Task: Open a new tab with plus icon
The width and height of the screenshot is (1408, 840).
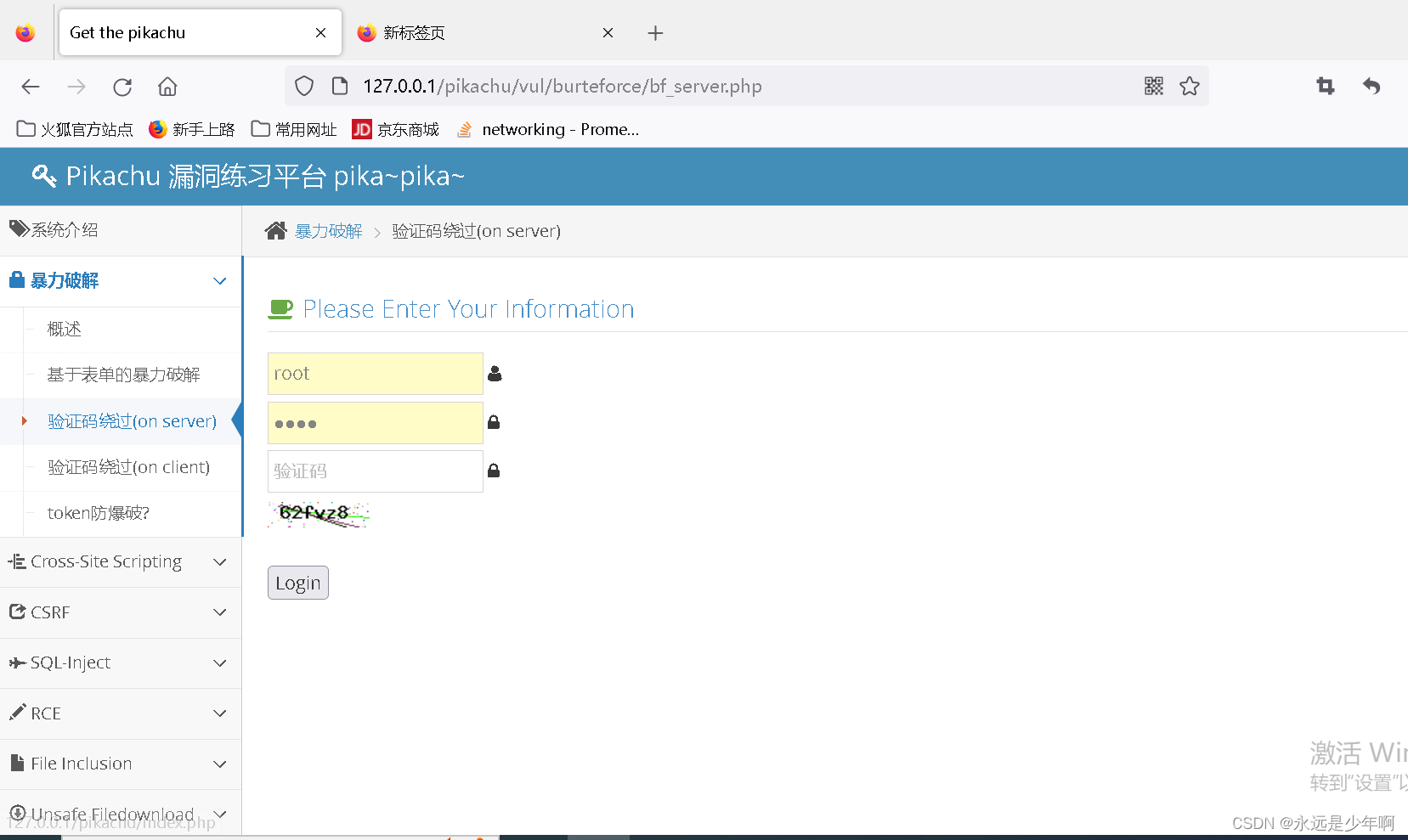Action: (655, 33)
